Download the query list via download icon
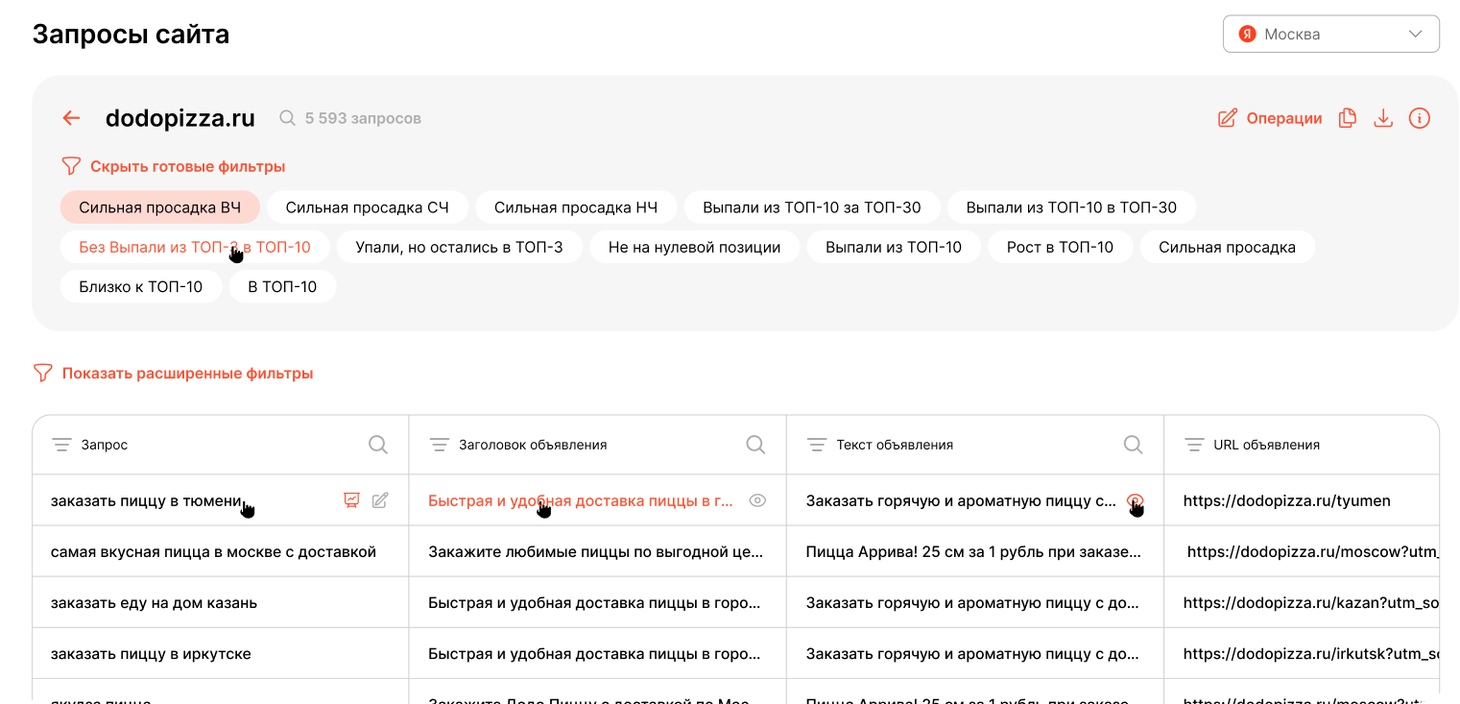Screen dimensions: 1460x704 tap(1383, 118)
